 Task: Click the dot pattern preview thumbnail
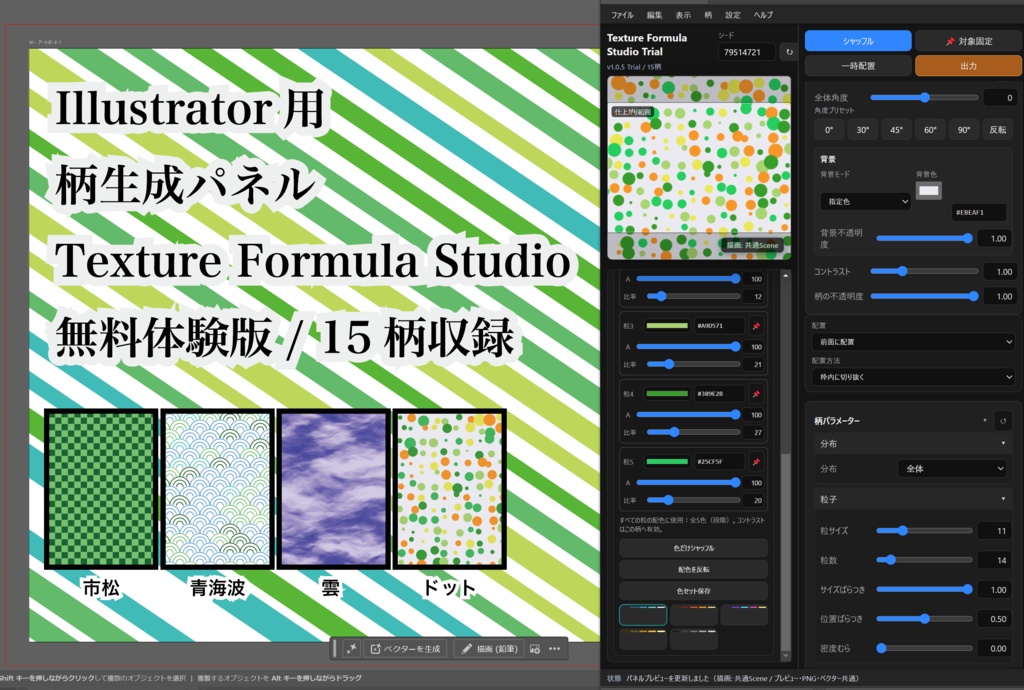699,168
